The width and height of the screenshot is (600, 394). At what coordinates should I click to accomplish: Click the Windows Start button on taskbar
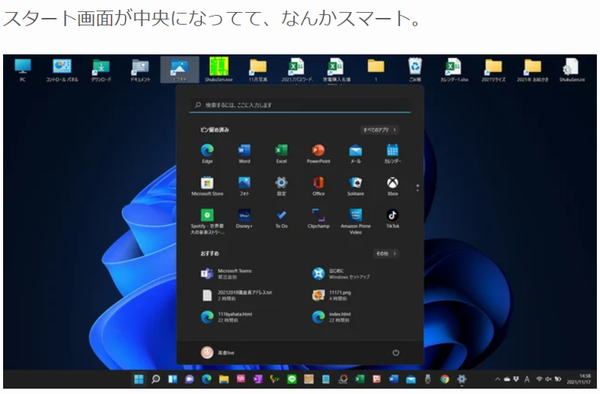[139, 379]
